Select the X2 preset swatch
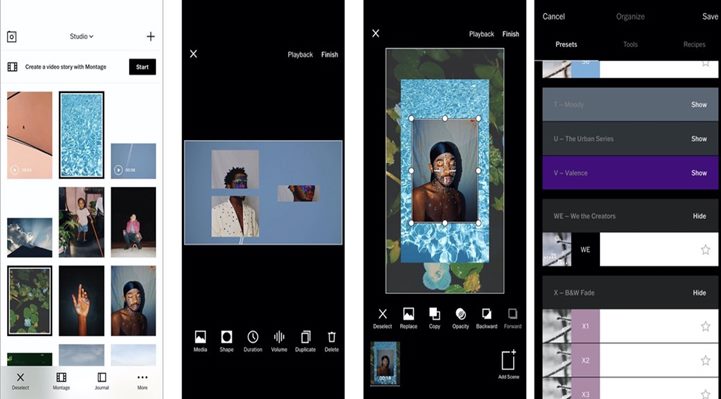This screenshot has height=399, width=721. click(585, 360)
